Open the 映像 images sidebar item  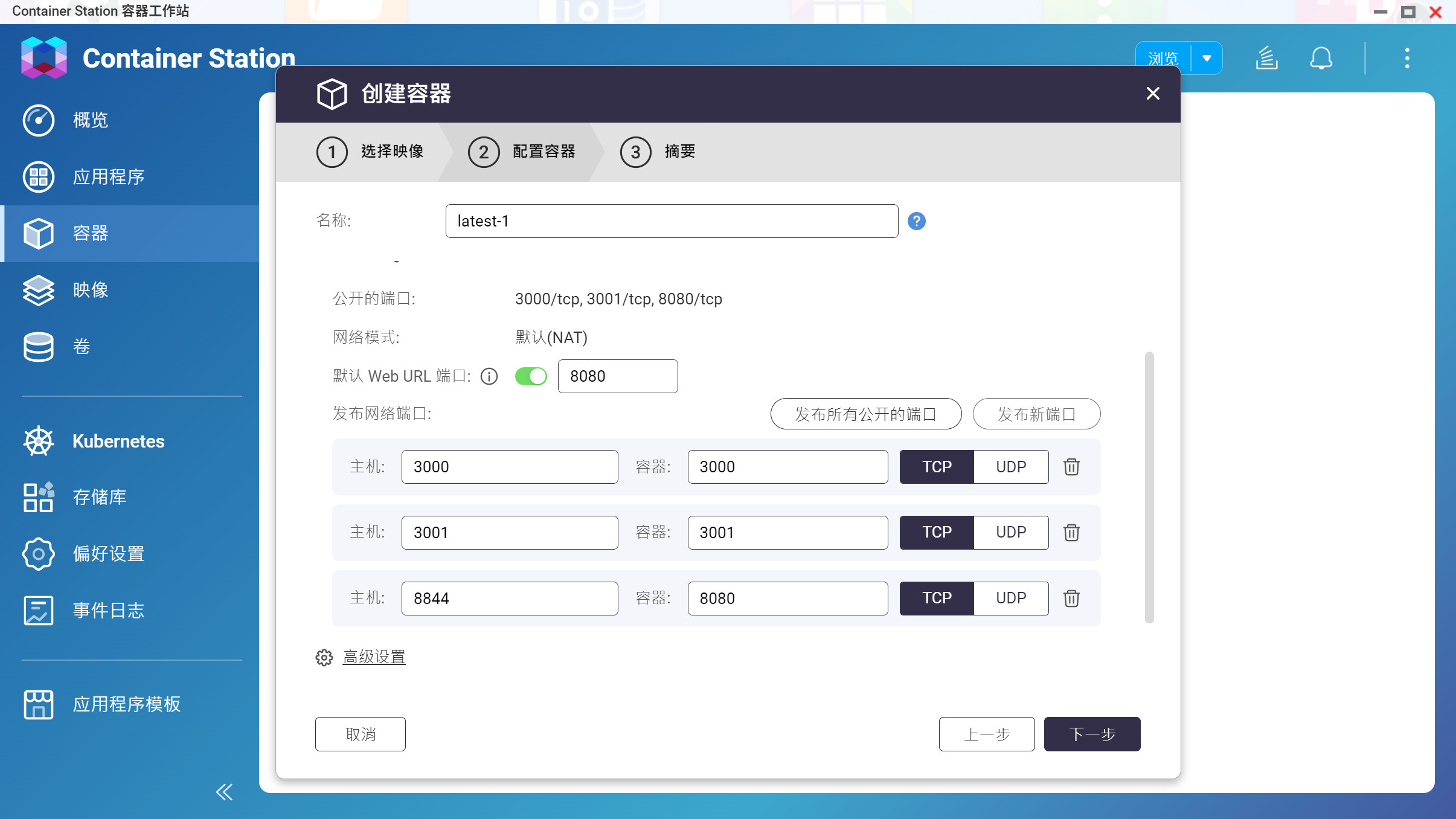click(x=91, y=290)
